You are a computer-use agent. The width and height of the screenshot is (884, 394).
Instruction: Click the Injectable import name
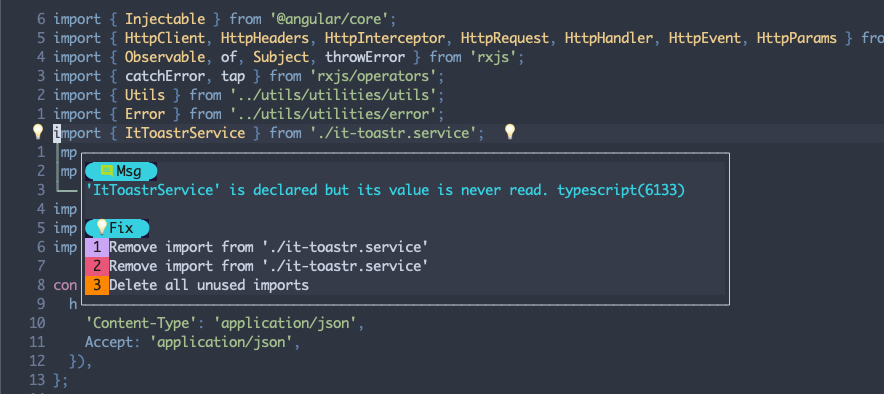tap(165, 19)
